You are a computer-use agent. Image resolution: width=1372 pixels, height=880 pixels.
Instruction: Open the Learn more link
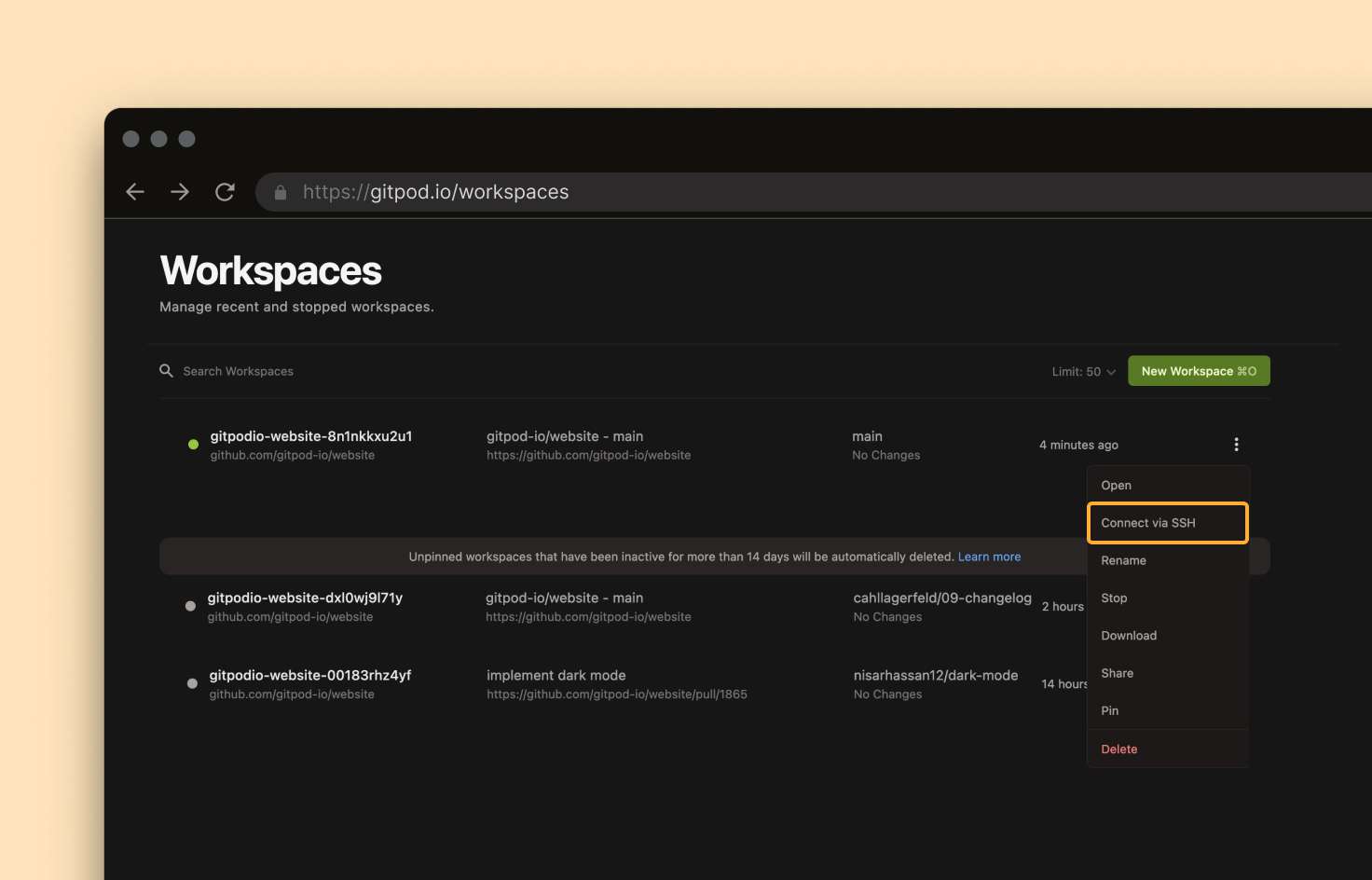coord(989,557)
